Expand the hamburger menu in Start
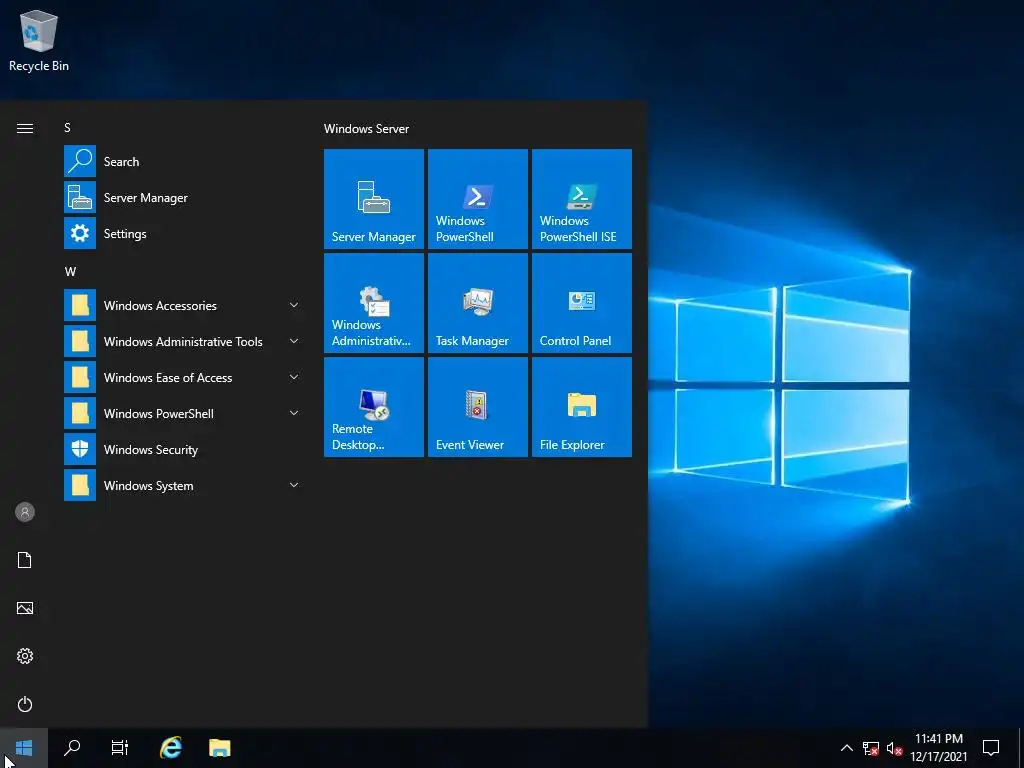 point(25,128)
